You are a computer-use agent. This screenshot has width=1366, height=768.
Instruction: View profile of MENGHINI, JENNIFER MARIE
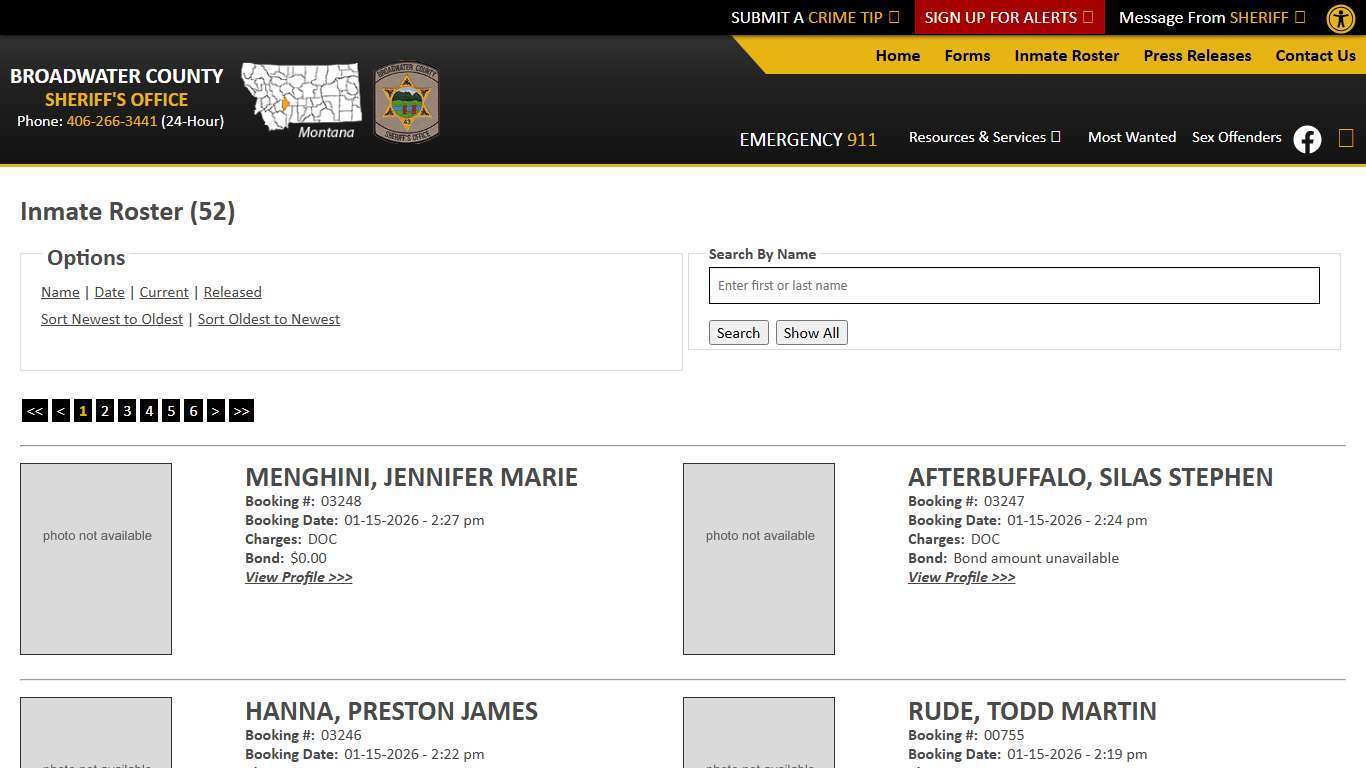298,577
